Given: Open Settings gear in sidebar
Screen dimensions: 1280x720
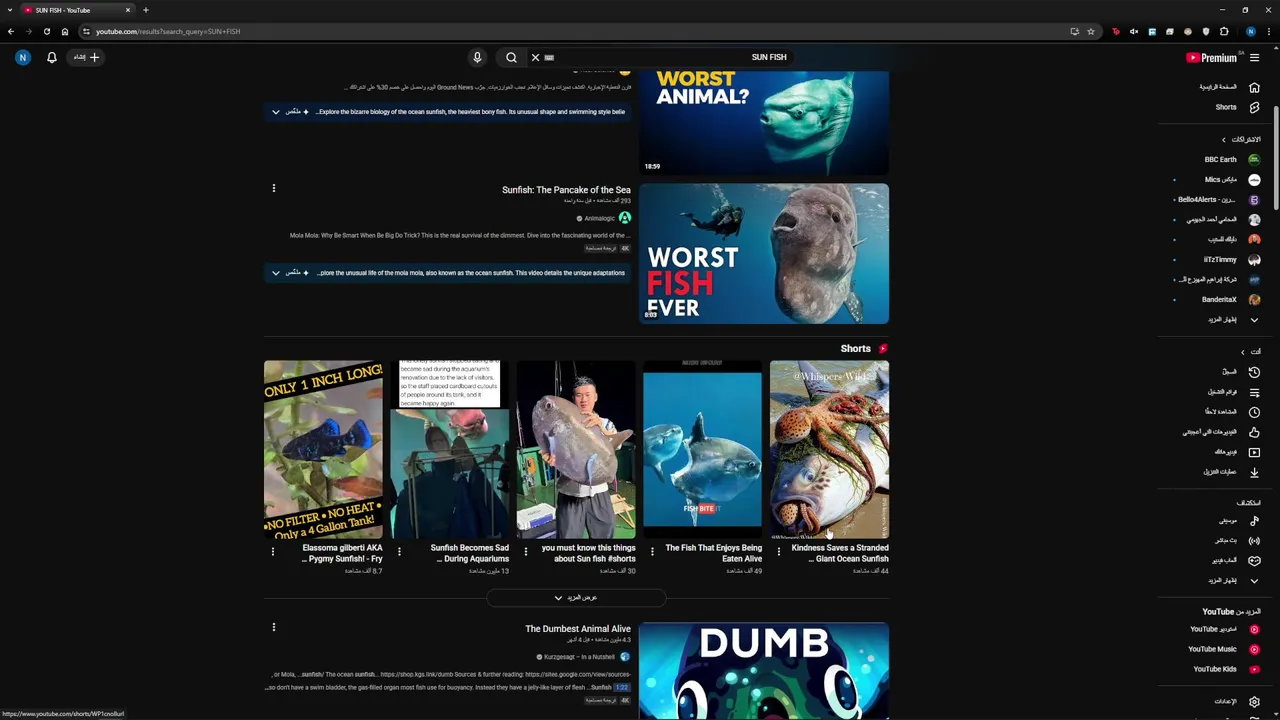Looking at the screenshot, I should click(x=1254, y=702).
